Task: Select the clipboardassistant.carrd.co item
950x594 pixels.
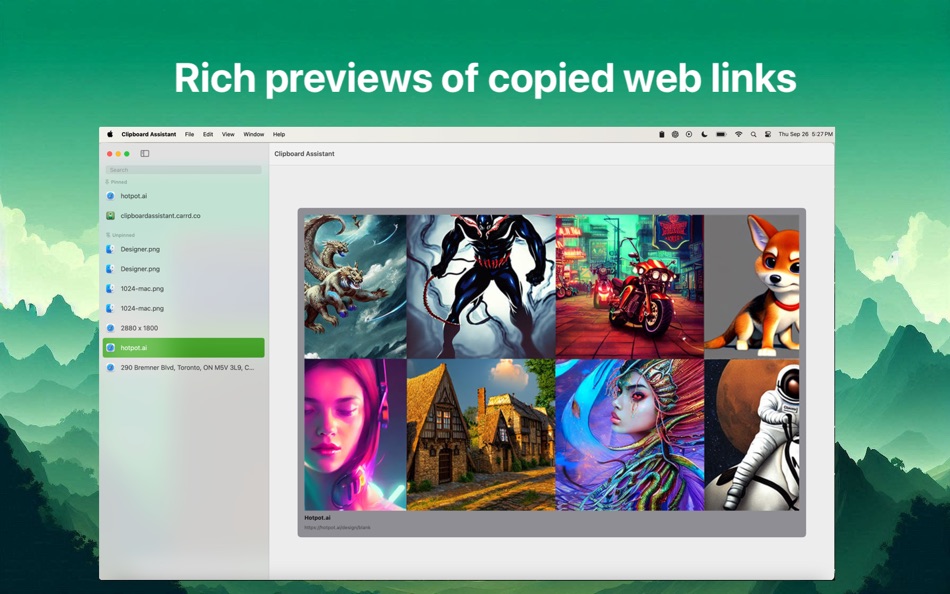Action: (x=184, y=215)
